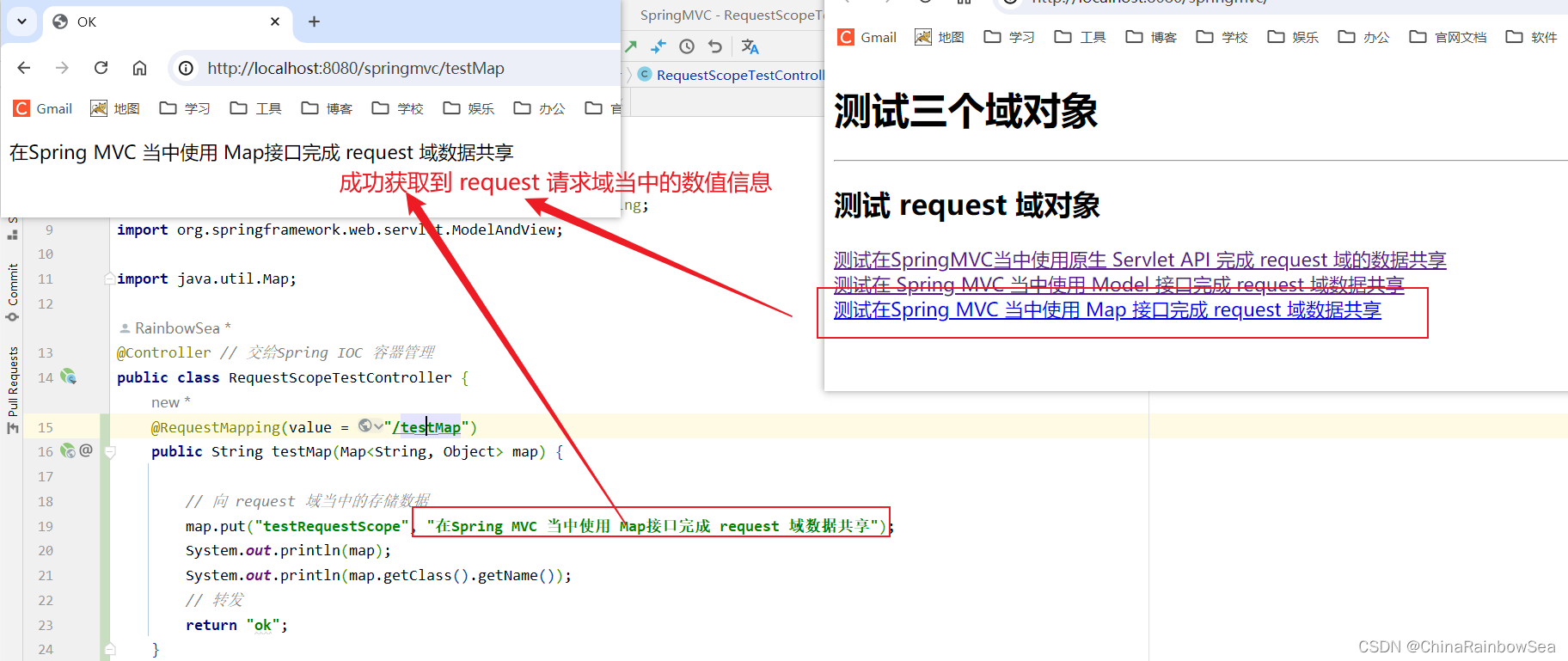Open a new tab in left browser
The height and width of the screenshot is (661, 1568).
click(x=314, y=21)
